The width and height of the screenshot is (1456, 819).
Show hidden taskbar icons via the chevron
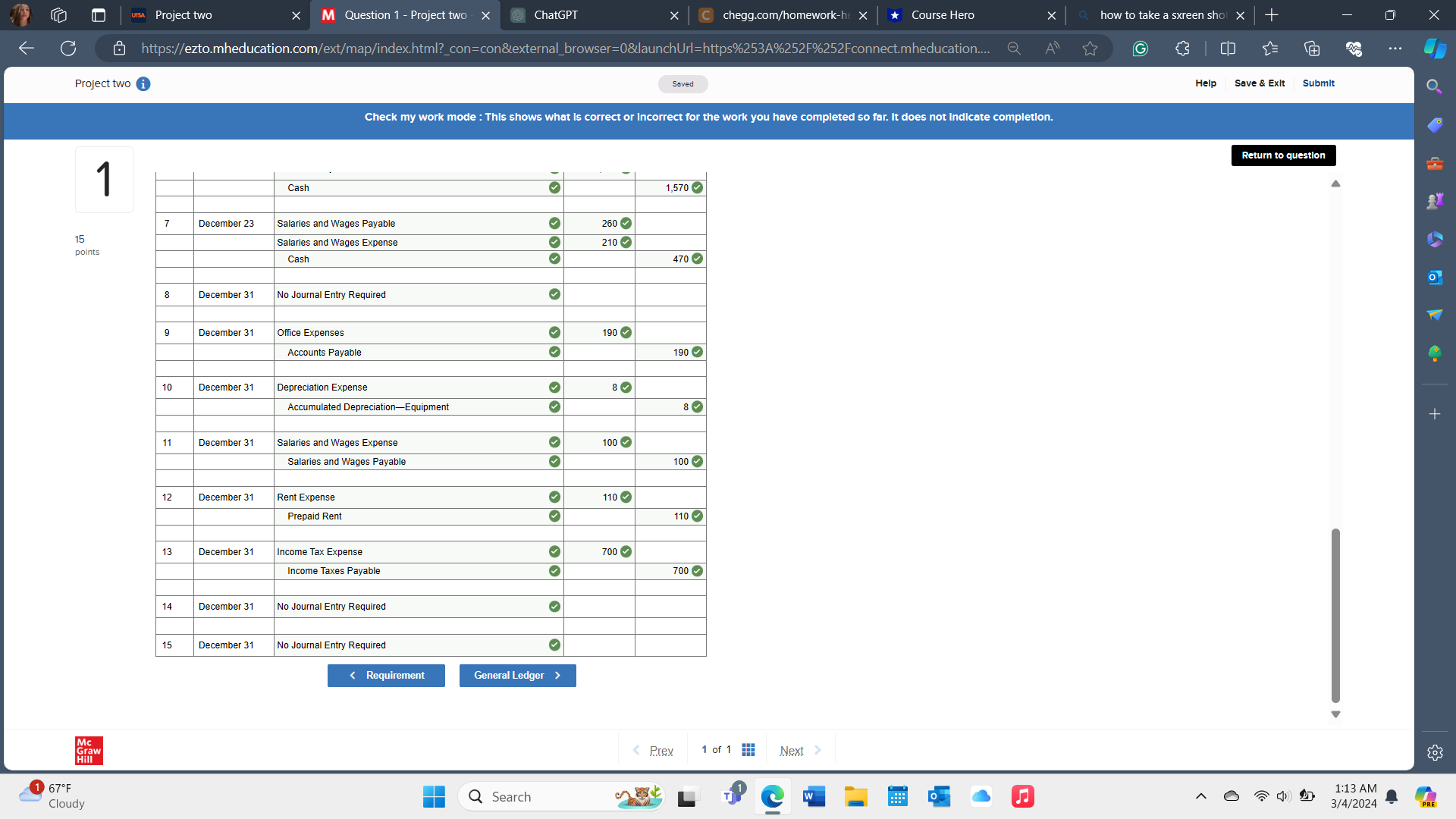click(x=1200, y=796)
